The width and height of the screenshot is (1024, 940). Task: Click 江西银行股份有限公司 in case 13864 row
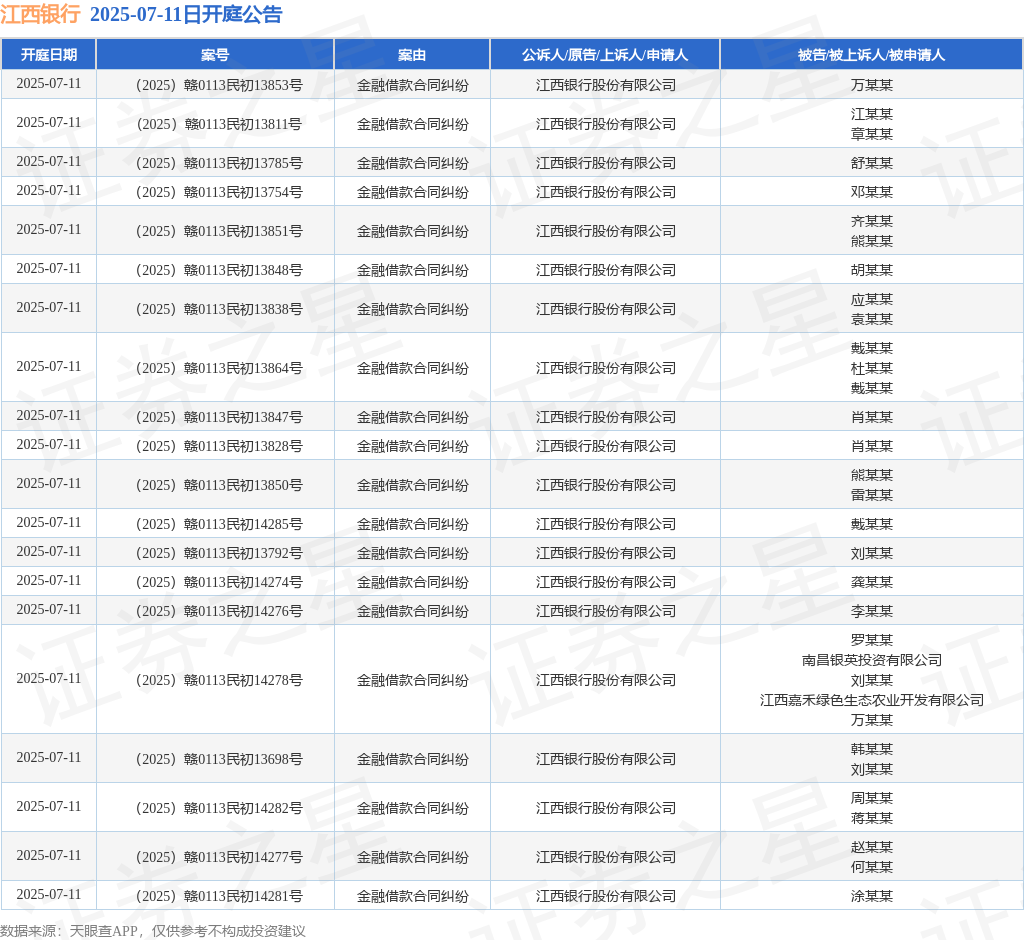605,368
